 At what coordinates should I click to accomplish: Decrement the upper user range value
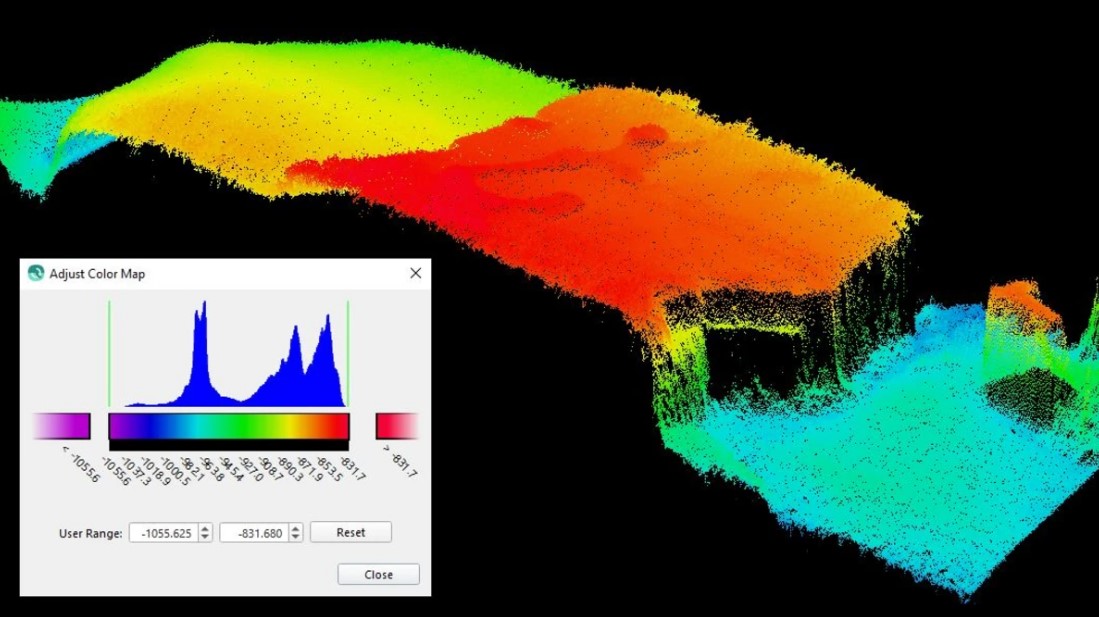coord(294,538)
